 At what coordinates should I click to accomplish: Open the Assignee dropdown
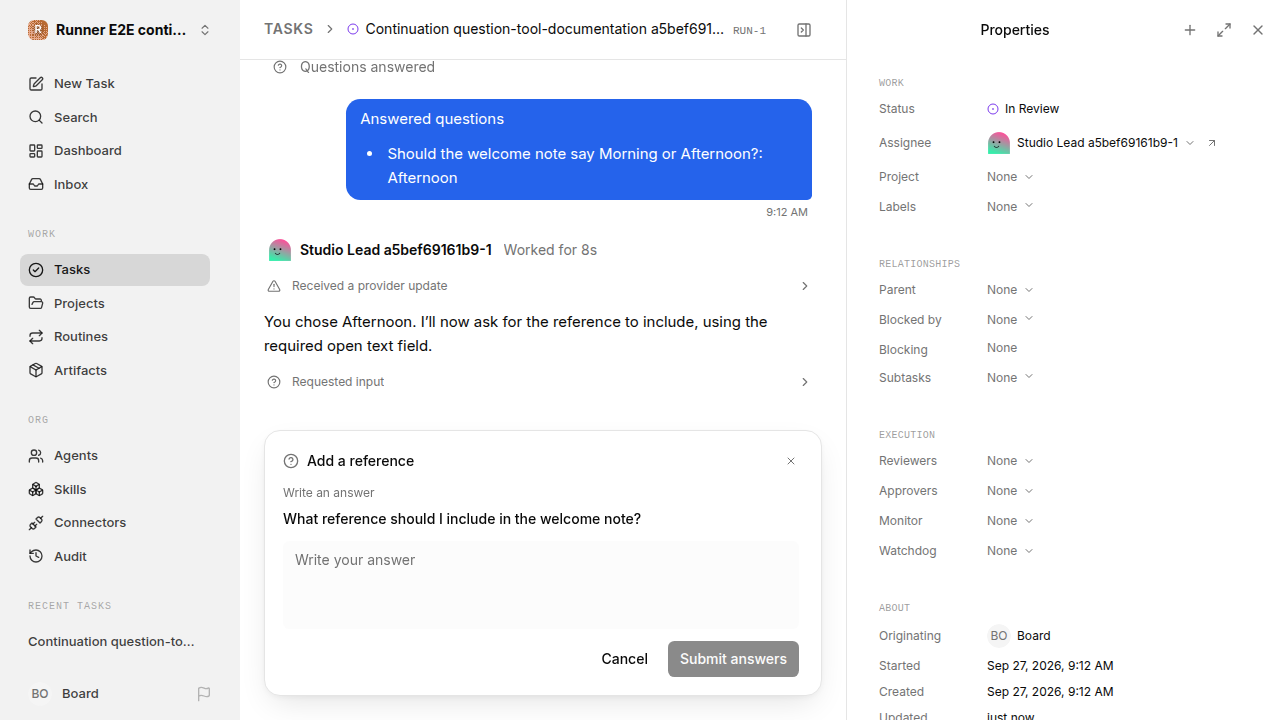[x=1091, y=143]
